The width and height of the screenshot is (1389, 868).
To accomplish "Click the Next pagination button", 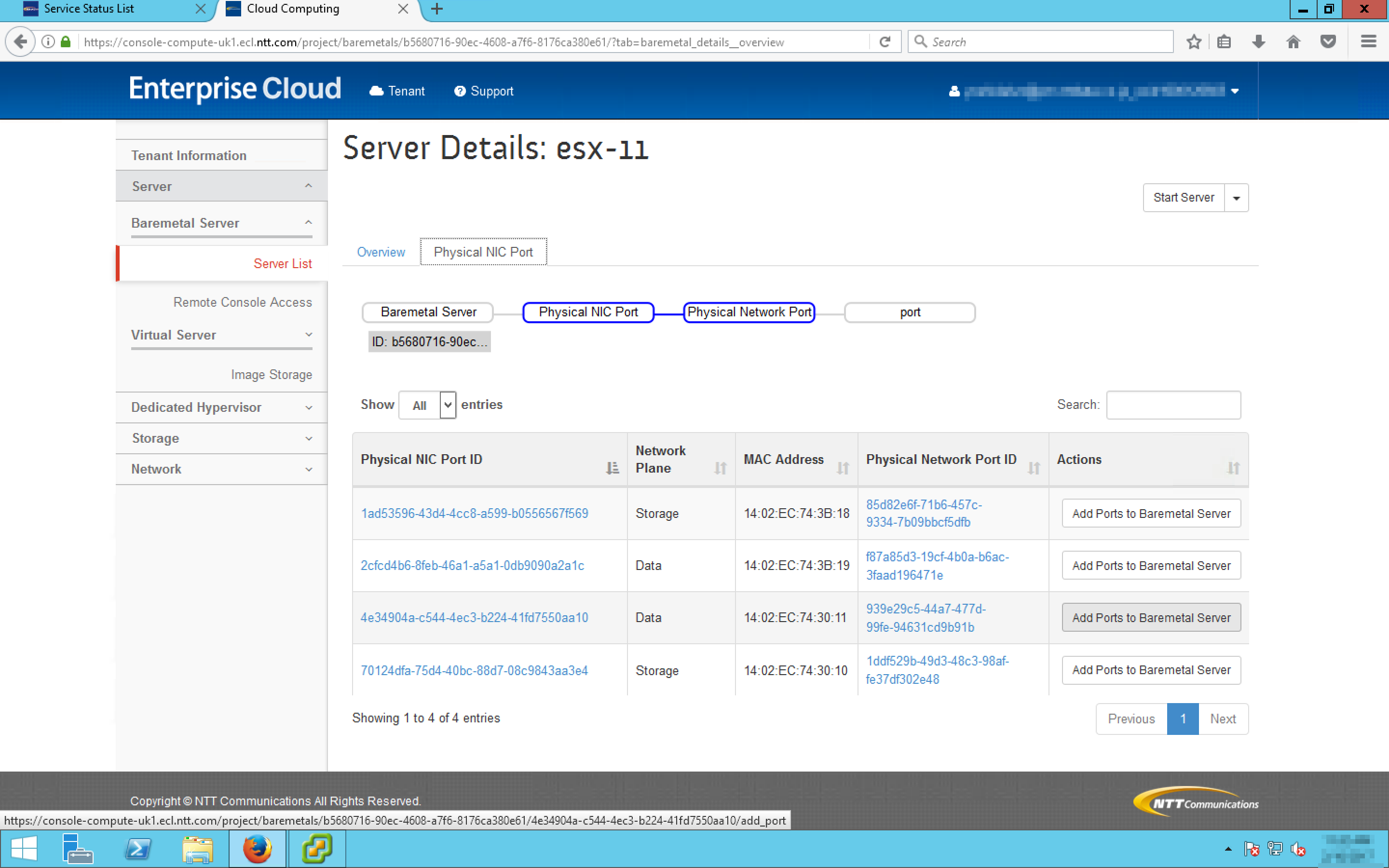I will click(1223, 719).
